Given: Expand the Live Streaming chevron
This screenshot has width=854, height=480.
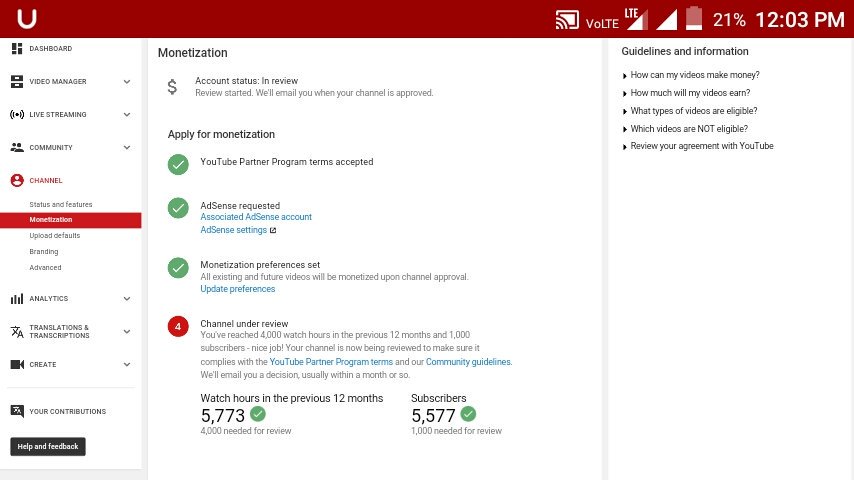Looking at the screenshot, I should [x=127, y=114].
